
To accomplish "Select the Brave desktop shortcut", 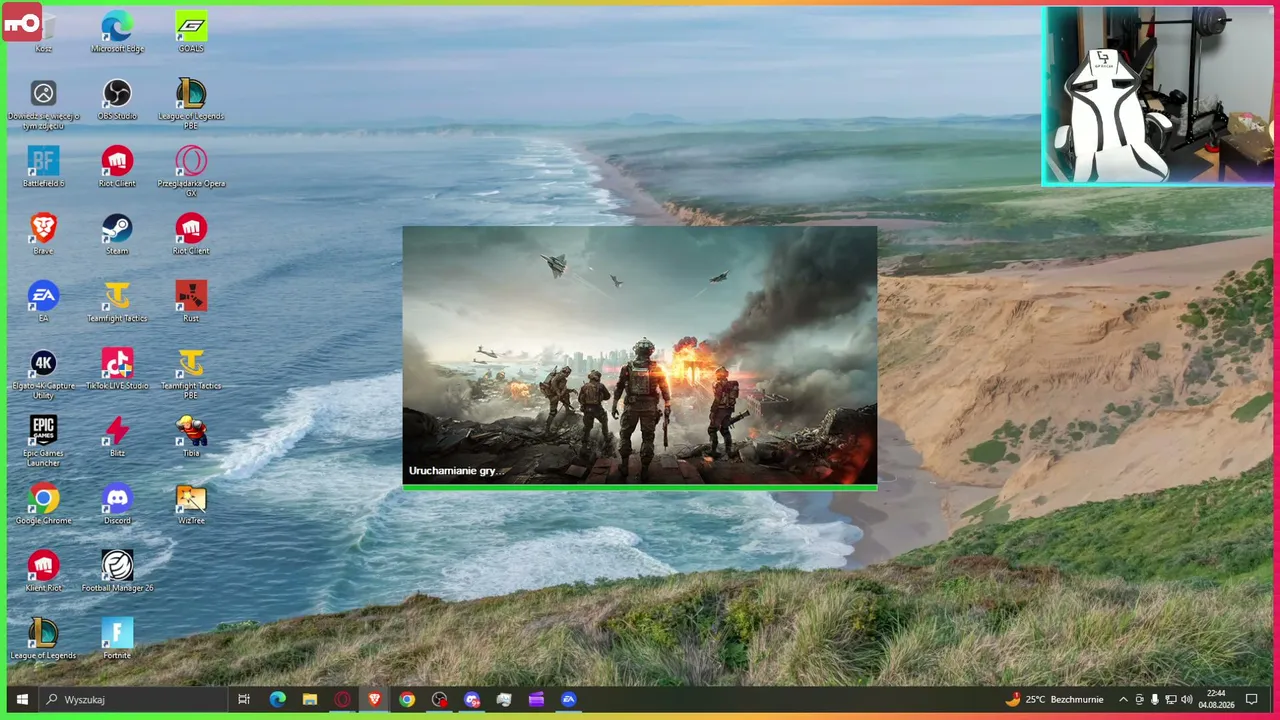I will [x=43, y=234].
